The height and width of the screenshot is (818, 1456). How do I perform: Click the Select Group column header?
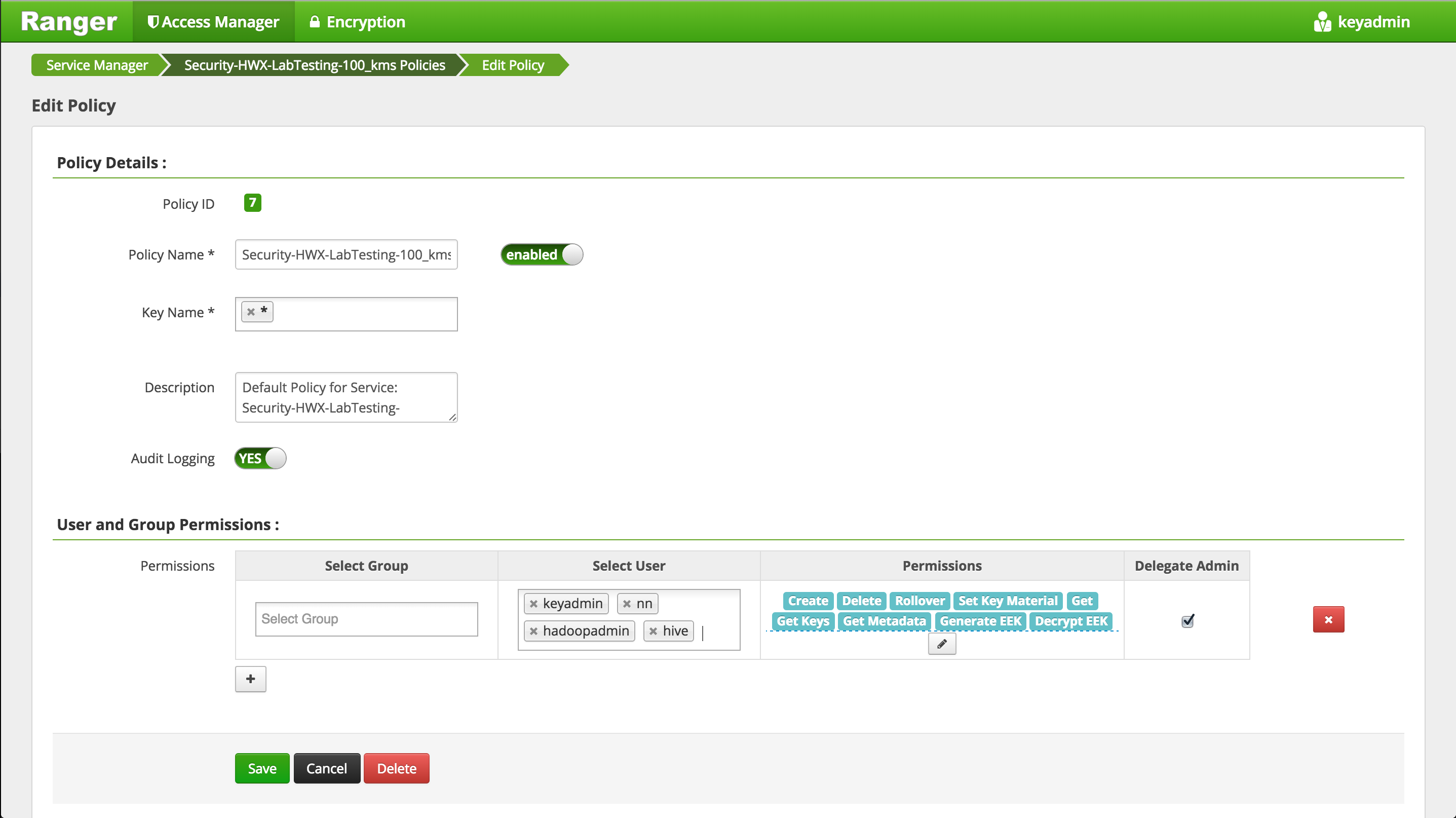click(366, 566)
